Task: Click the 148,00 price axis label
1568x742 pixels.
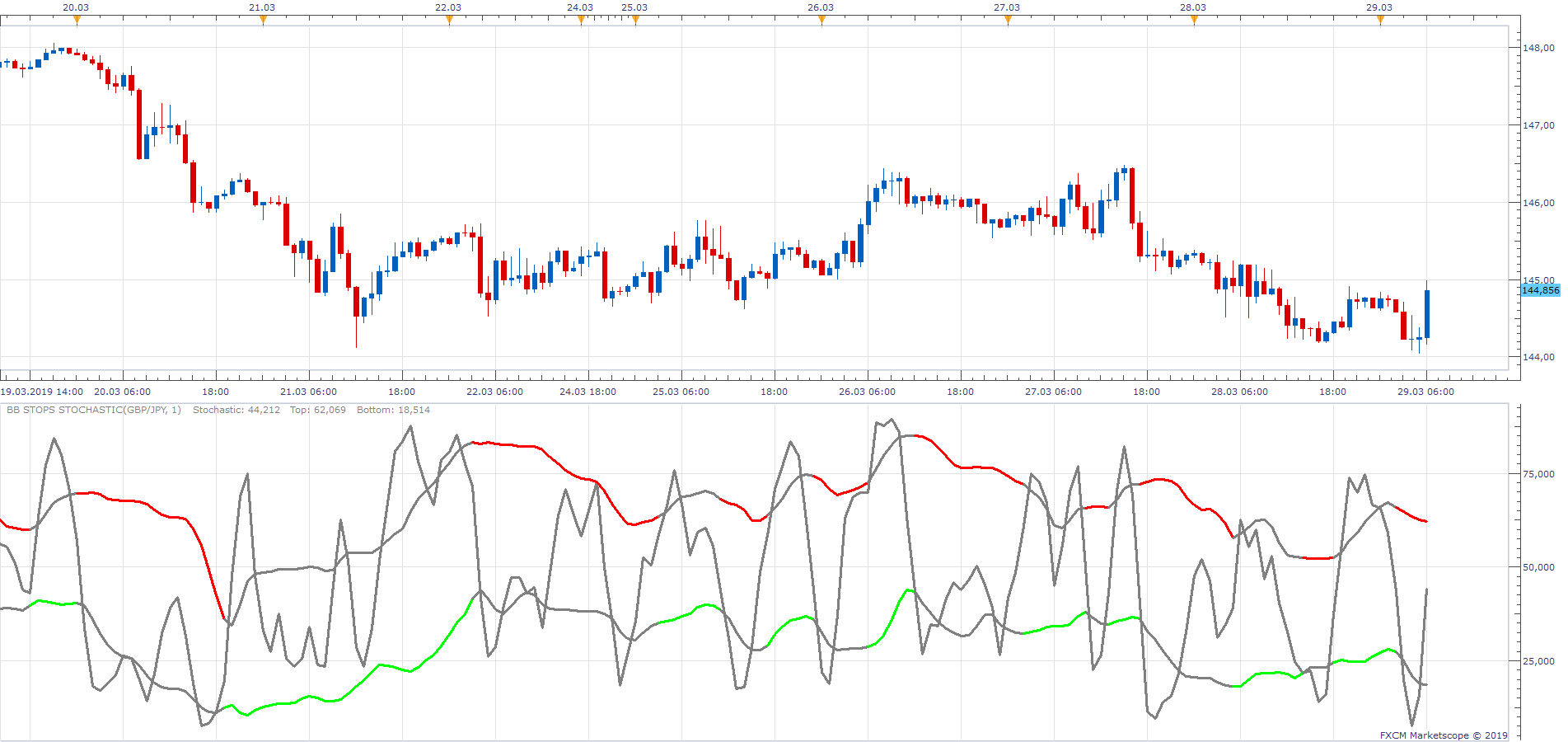Action: pos(1538,48)
